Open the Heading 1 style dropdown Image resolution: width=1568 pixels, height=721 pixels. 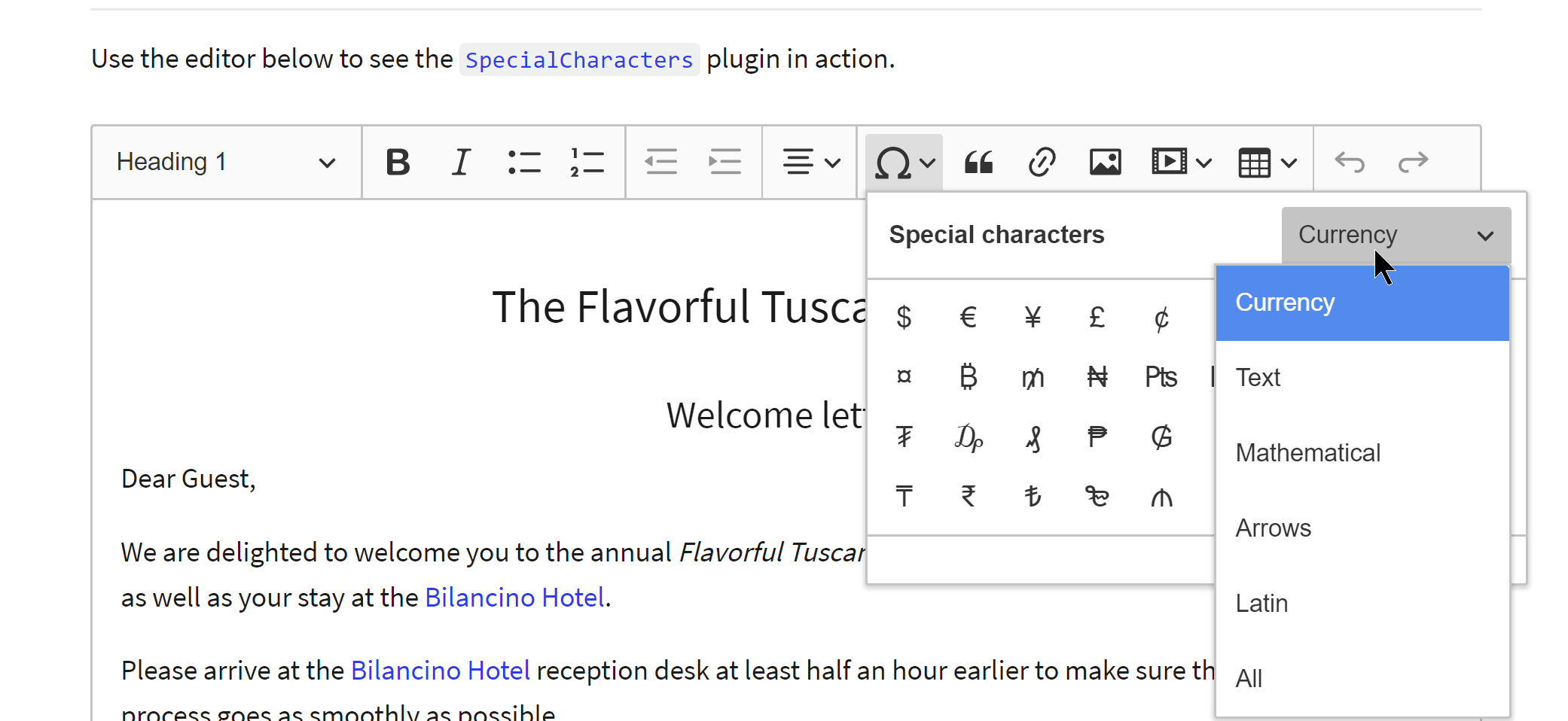pos(226,162)
